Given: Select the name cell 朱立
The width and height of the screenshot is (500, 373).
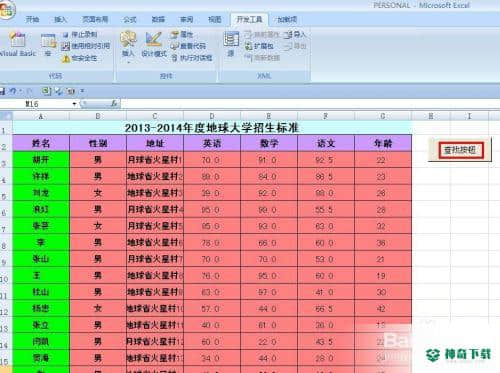Looking at the screenshot, I should (41, 325).
